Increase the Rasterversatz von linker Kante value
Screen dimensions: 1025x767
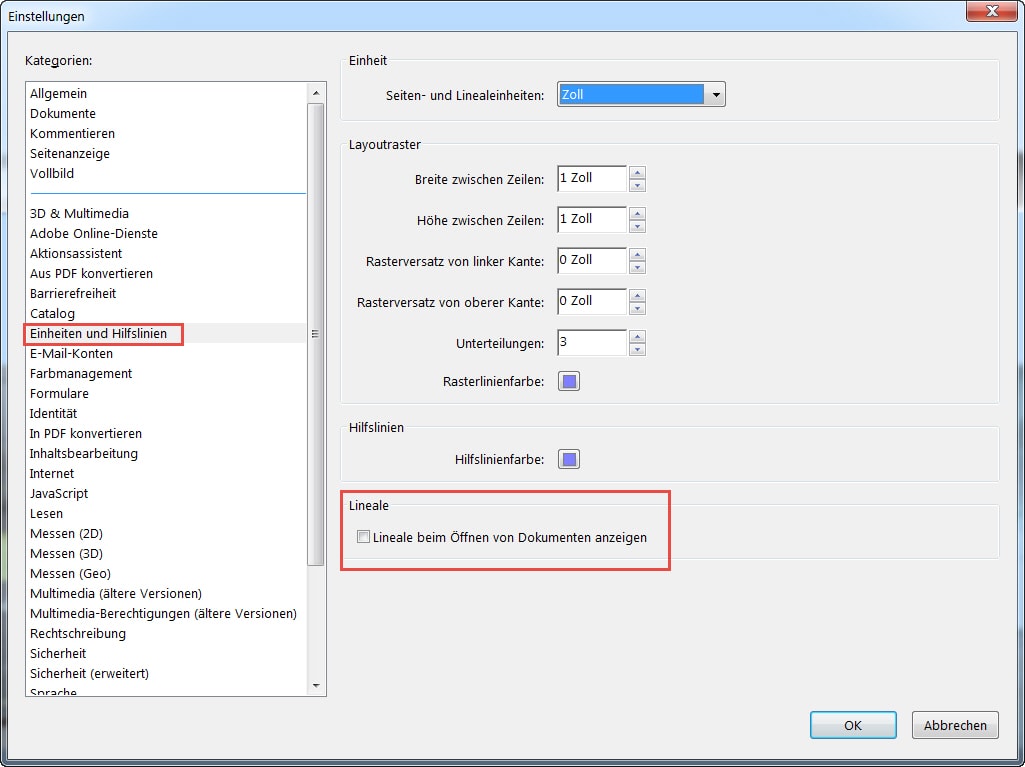(x=638, y=255)
